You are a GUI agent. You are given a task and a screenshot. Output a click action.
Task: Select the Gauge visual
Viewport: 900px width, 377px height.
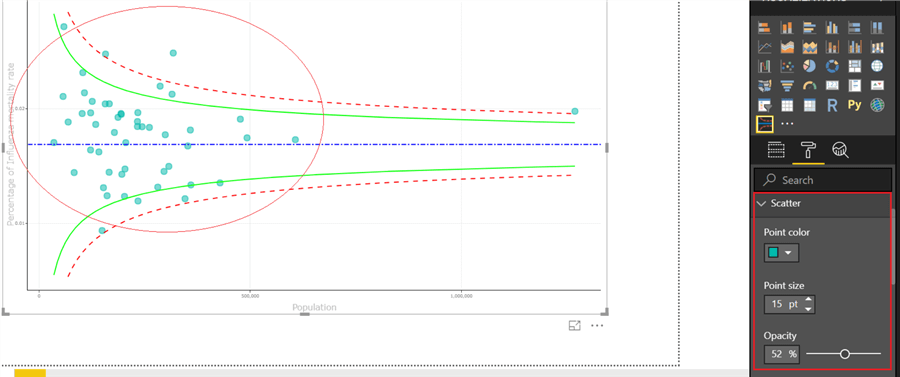coord(809,86)
